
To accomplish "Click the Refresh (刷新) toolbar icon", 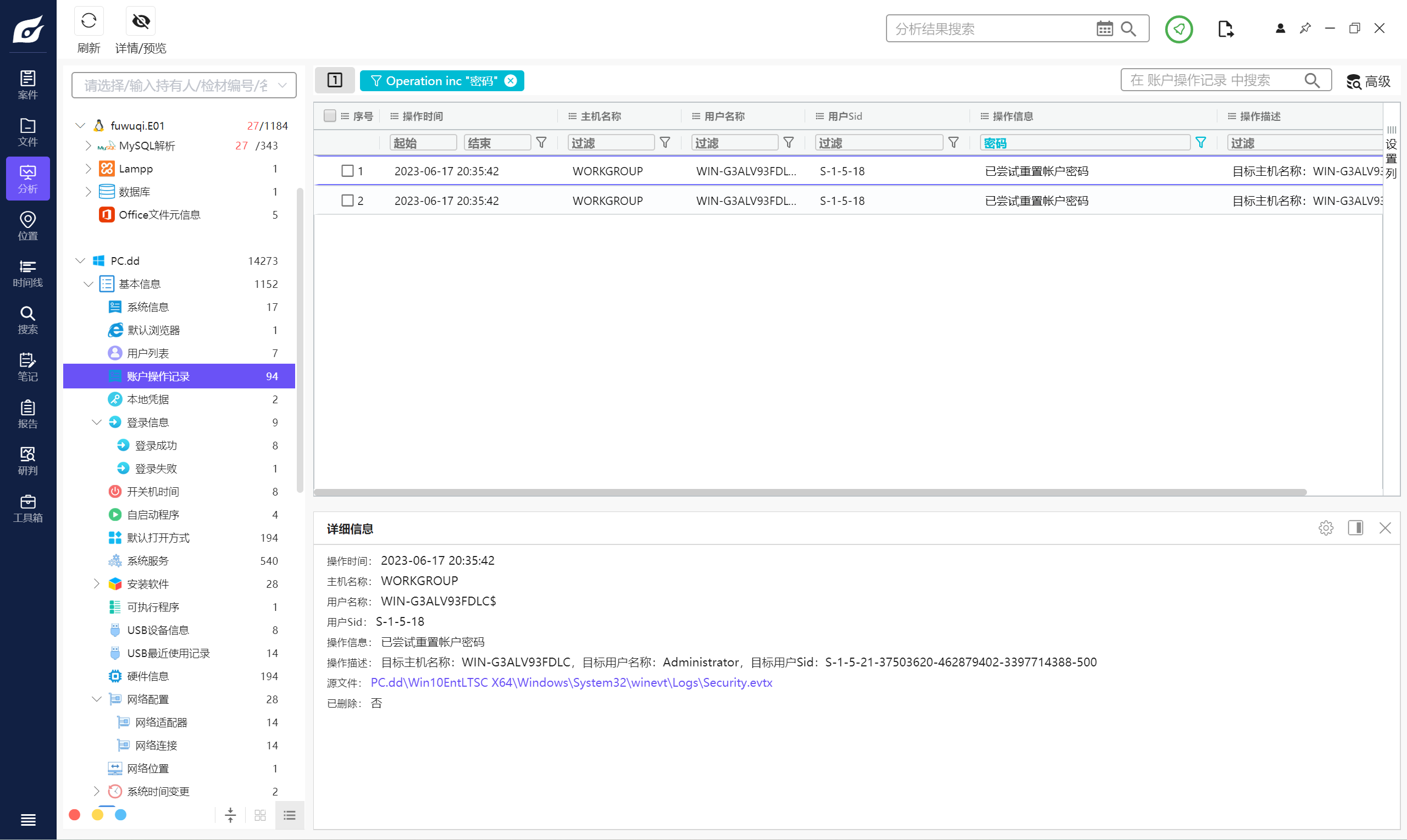I will click(x=88, y=21).
